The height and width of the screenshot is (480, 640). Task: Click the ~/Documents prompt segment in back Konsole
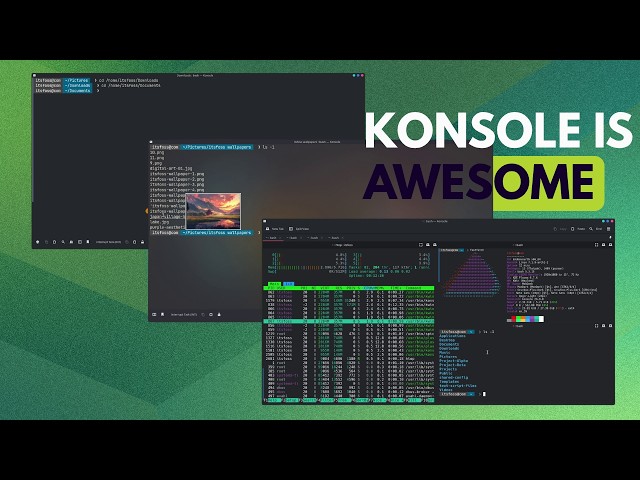(x=77, y=91)
